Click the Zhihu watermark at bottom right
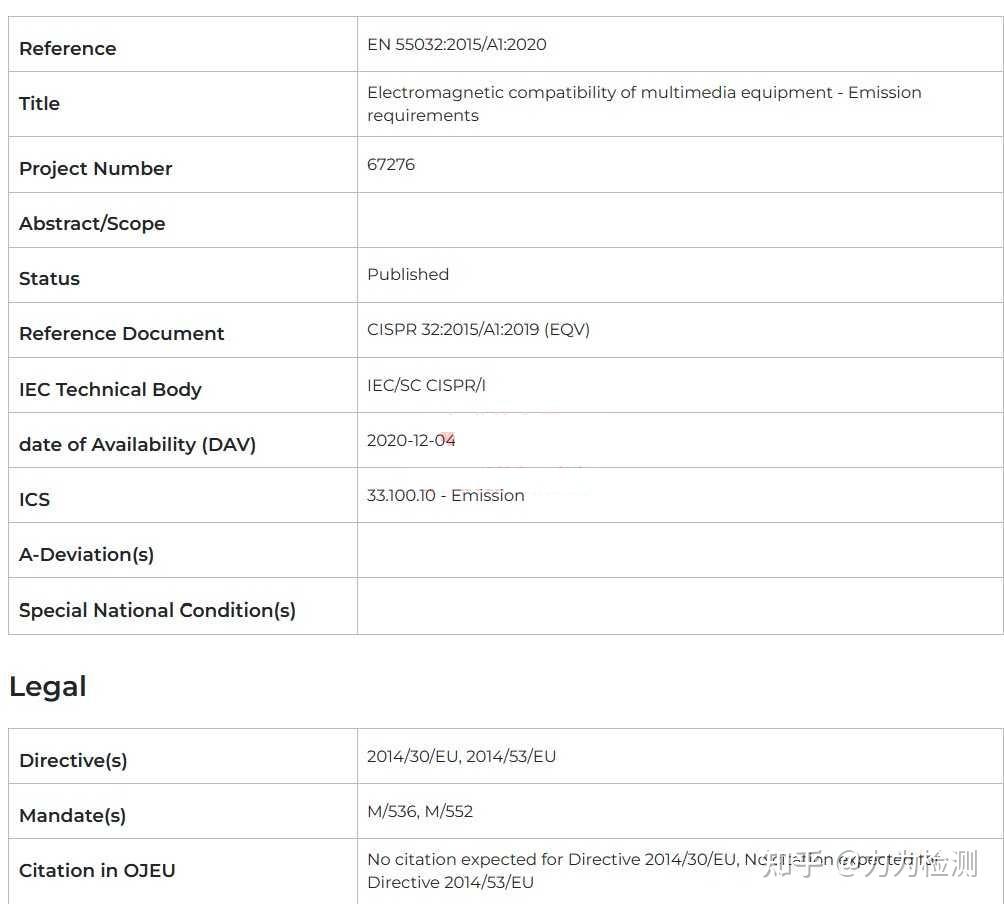 [868, 862]
